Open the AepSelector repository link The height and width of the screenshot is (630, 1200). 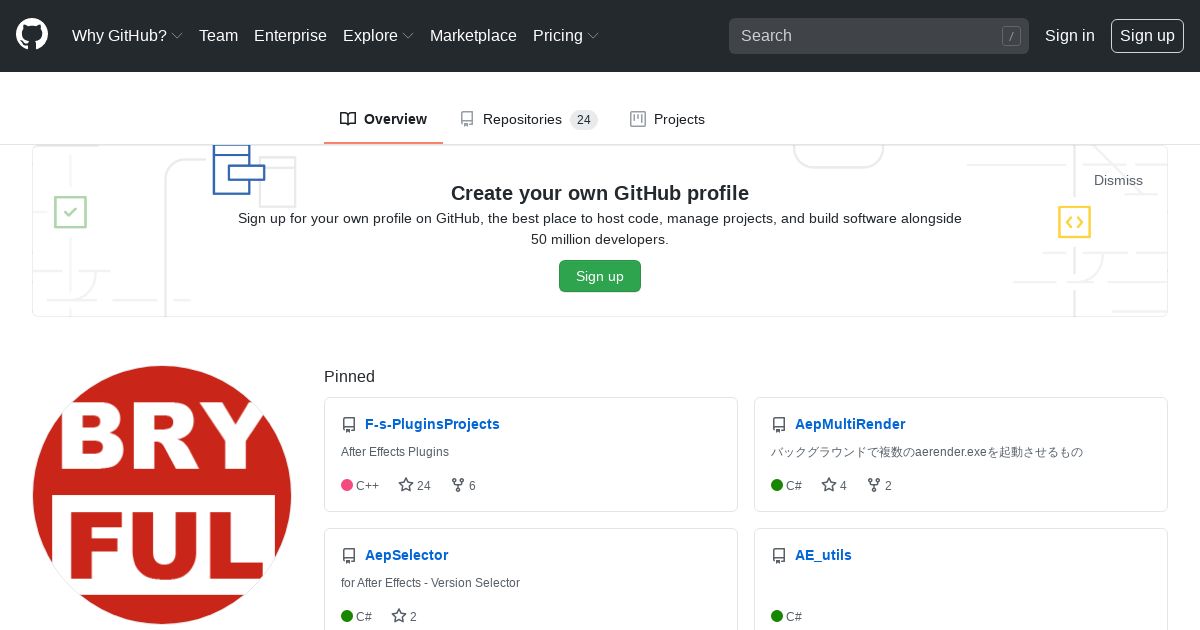tap(406, 555)
